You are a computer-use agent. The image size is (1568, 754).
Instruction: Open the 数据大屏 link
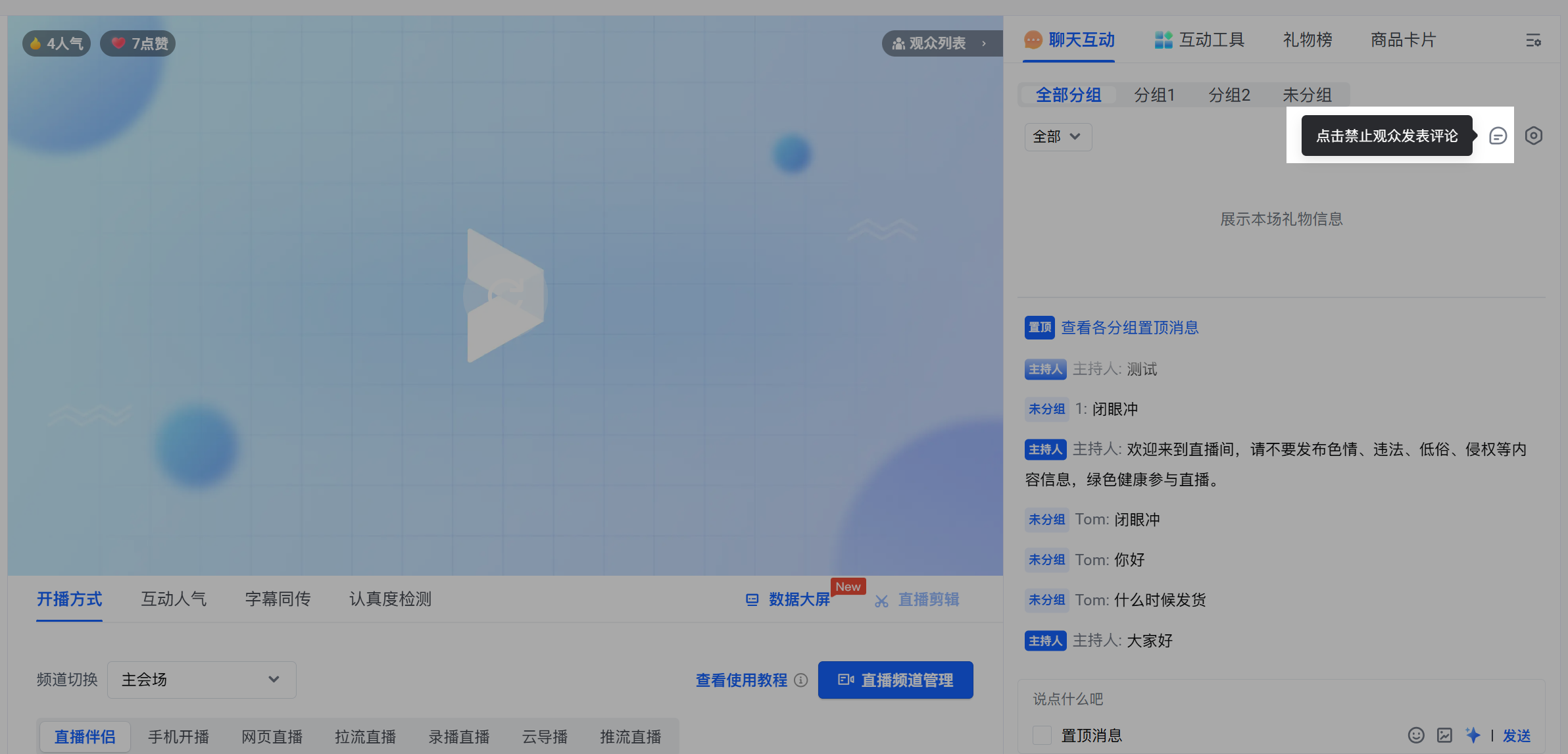pyautogui.click(x=788, y=599)
